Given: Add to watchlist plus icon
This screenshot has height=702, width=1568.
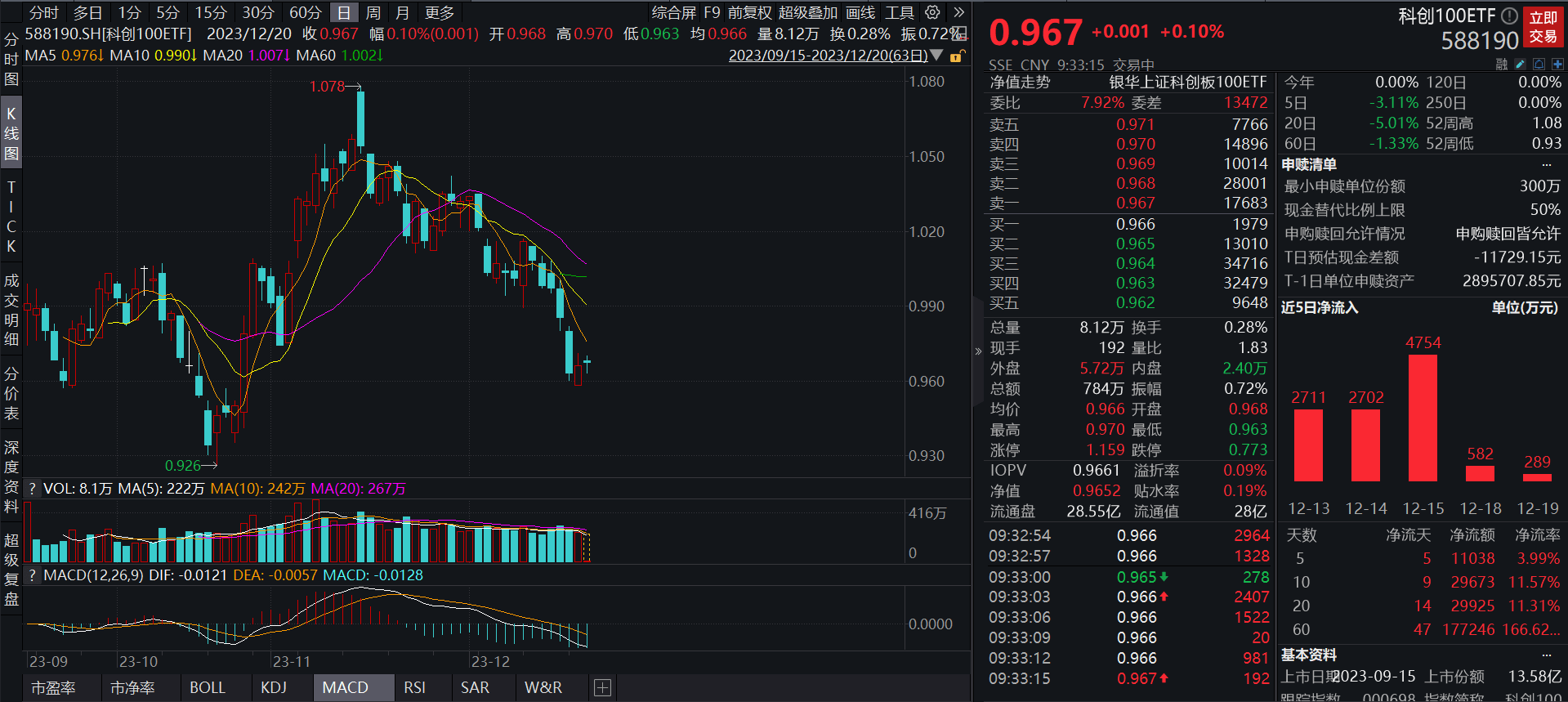Looking at the screenshot, I should coord(1557,64).
